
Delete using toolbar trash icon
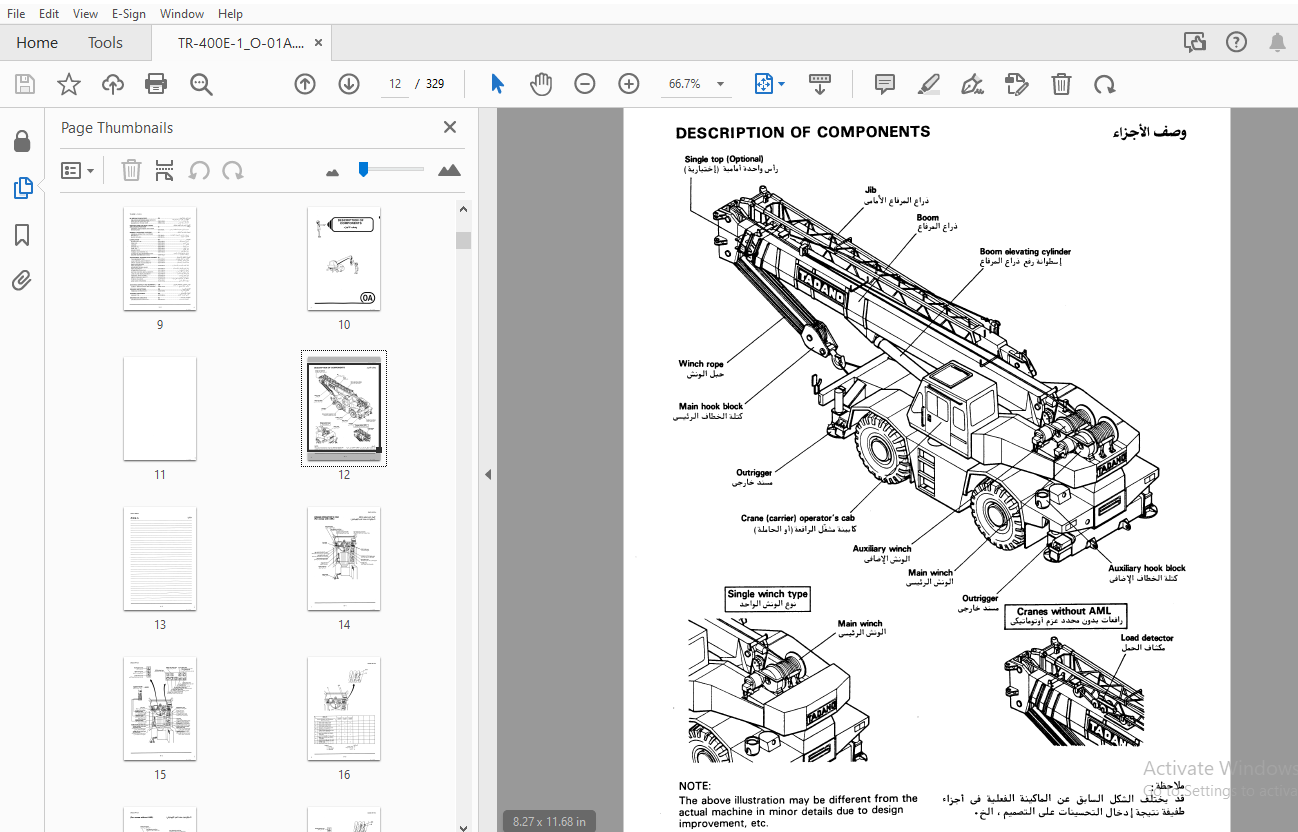click(x=1061, y=84)
